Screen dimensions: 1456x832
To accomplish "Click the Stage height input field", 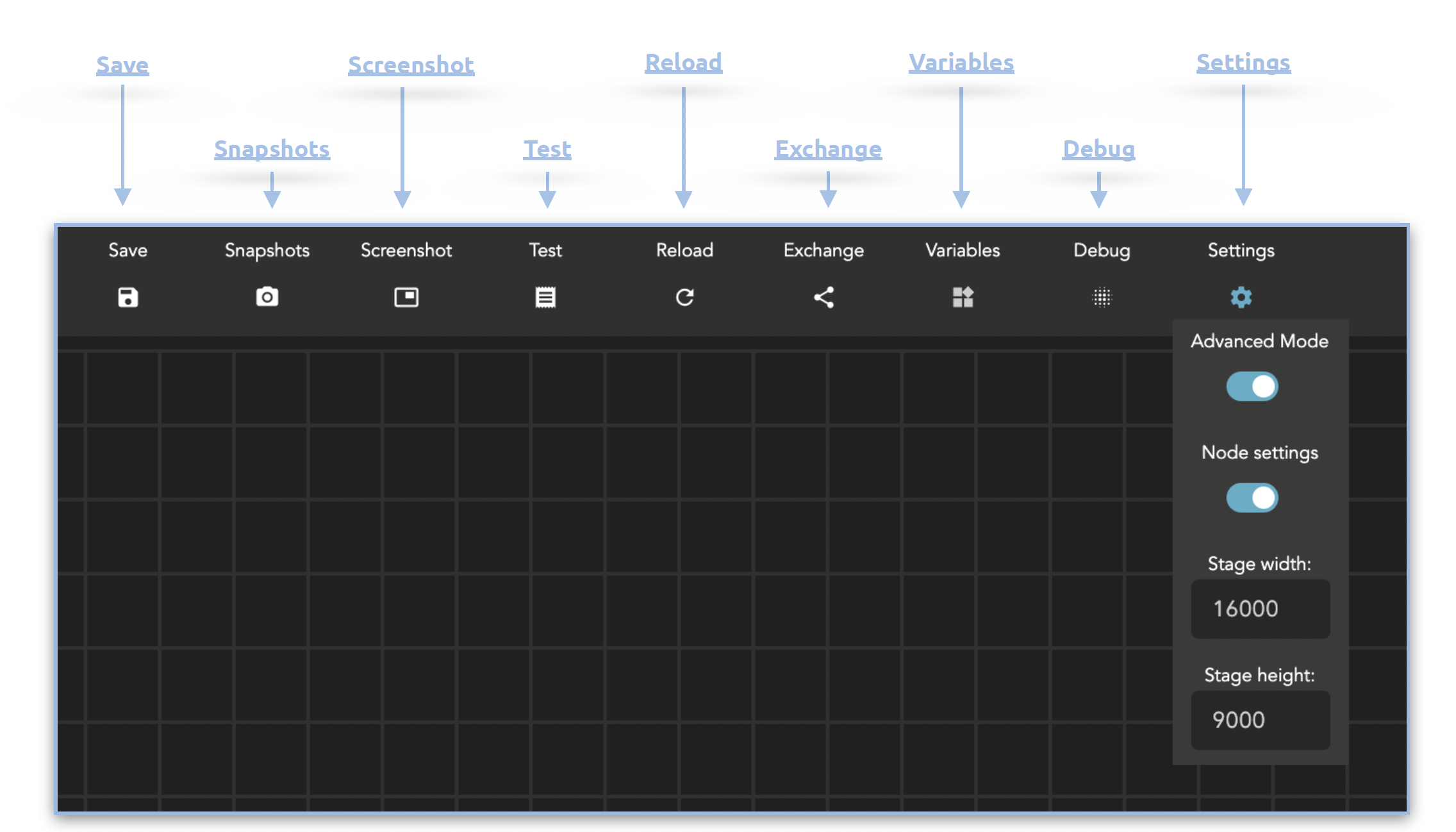I will pos(1260,720).
